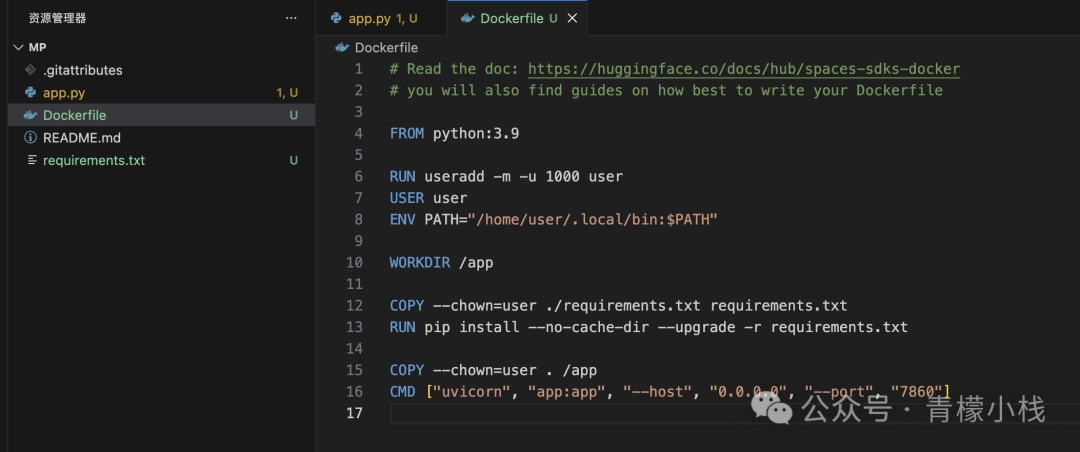
Task: Click 'pip install' on line 13
Action: click(x=472, y=327)
